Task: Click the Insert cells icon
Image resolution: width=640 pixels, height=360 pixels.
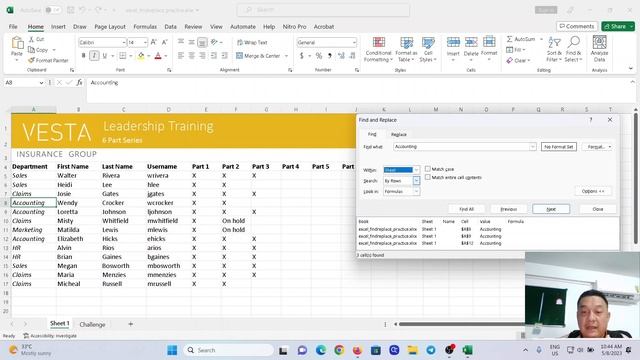Action: pyautogui.click(x=453, y=42)
